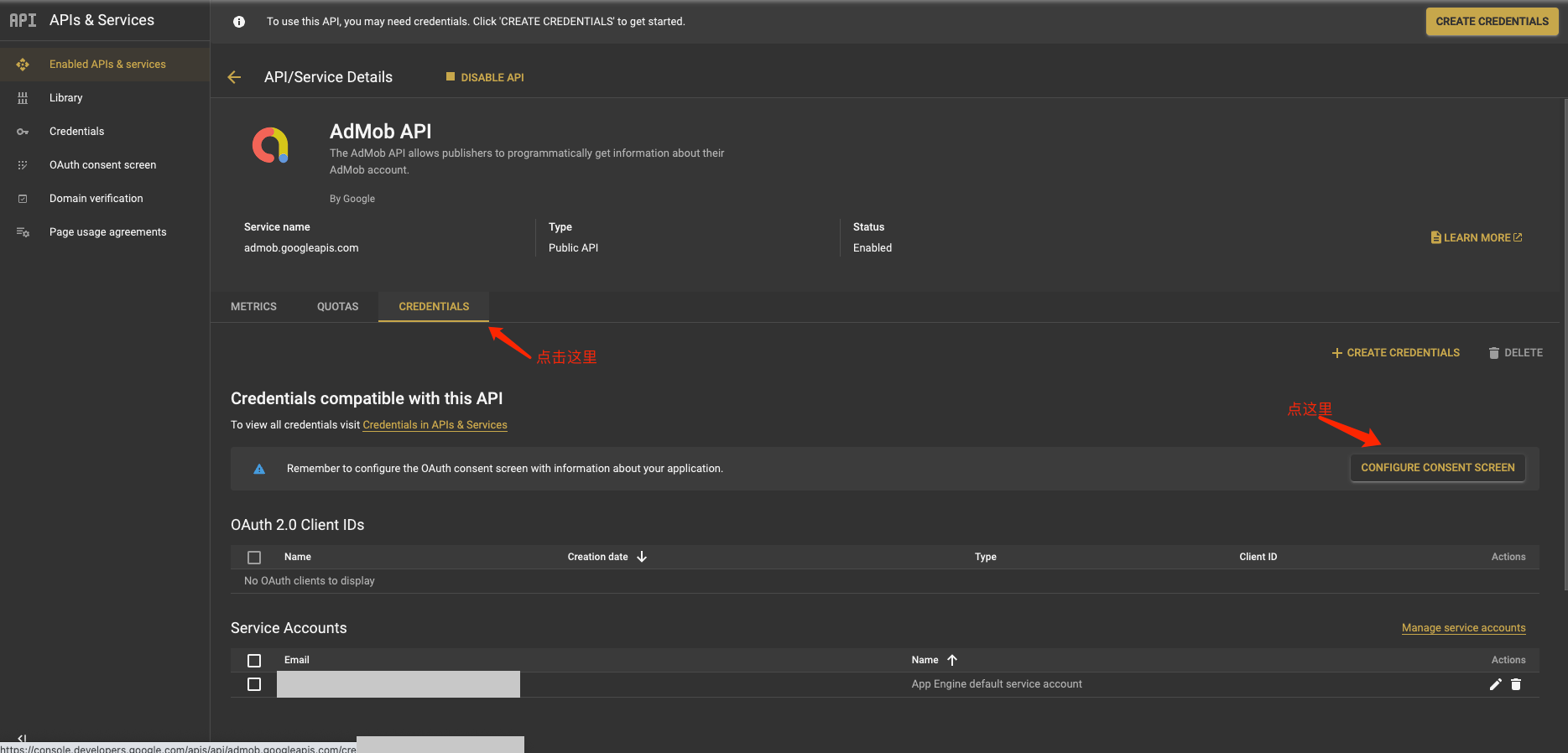Click the AdMob API logo
This screenshot has height=753, width=1568.
point(270,145)
